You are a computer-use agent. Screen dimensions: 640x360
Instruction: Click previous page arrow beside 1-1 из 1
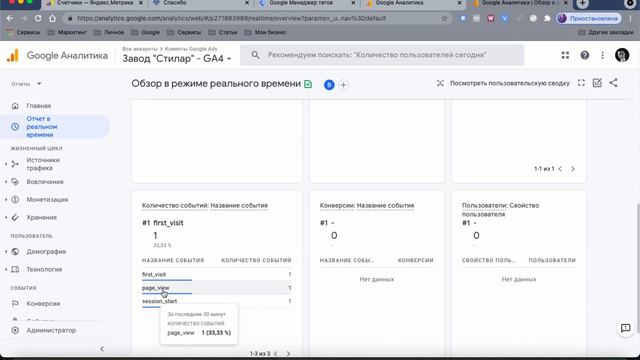(560, 169)
